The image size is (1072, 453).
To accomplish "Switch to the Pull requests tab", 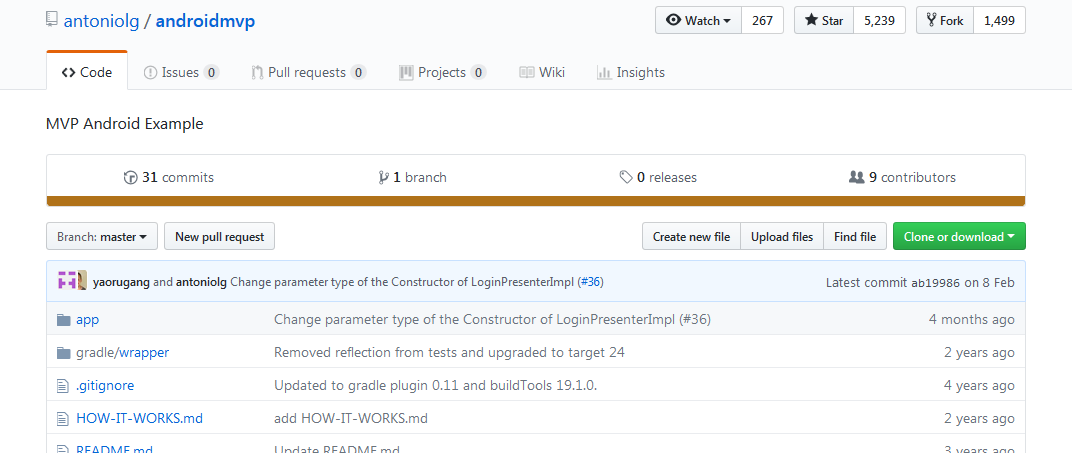I will pyautogui.click(x=308, y=72).
